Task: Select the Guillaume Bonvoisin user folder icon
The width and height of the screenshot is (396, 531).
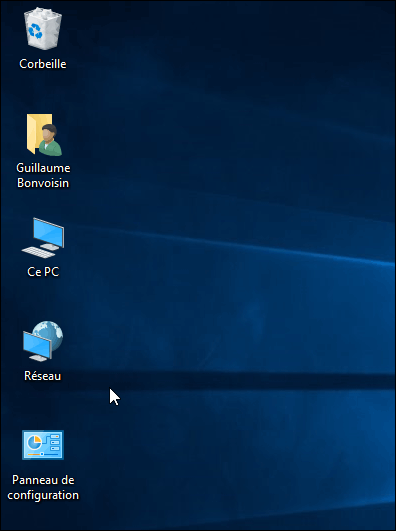Action: [44, 135]
